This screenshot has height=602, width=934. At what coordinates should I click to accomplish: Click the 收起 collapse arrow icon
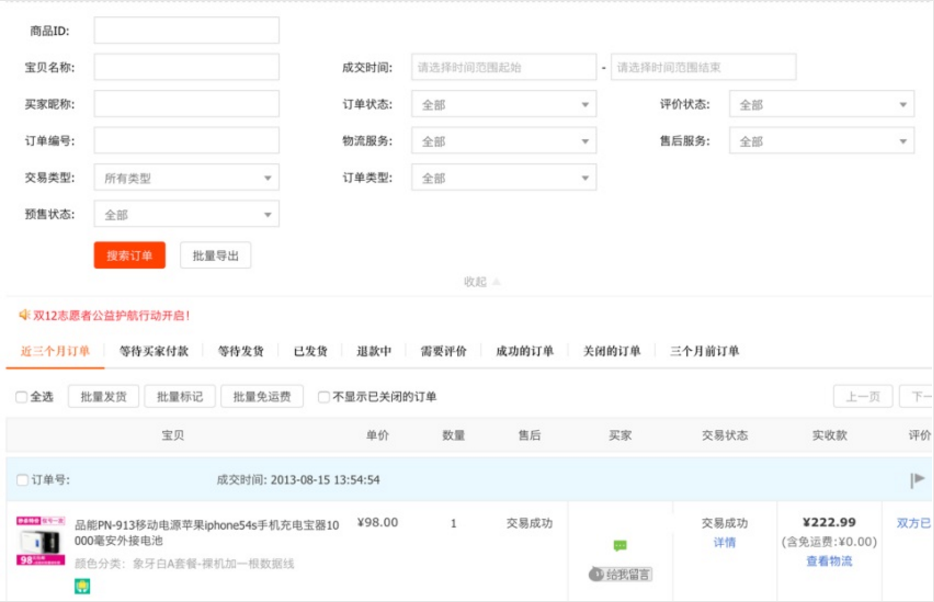pos(497,282)
